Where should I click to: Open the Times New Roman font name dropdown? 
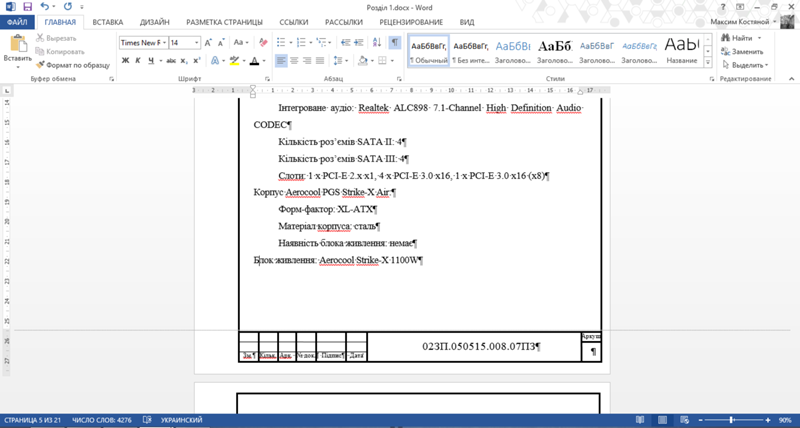165,43
